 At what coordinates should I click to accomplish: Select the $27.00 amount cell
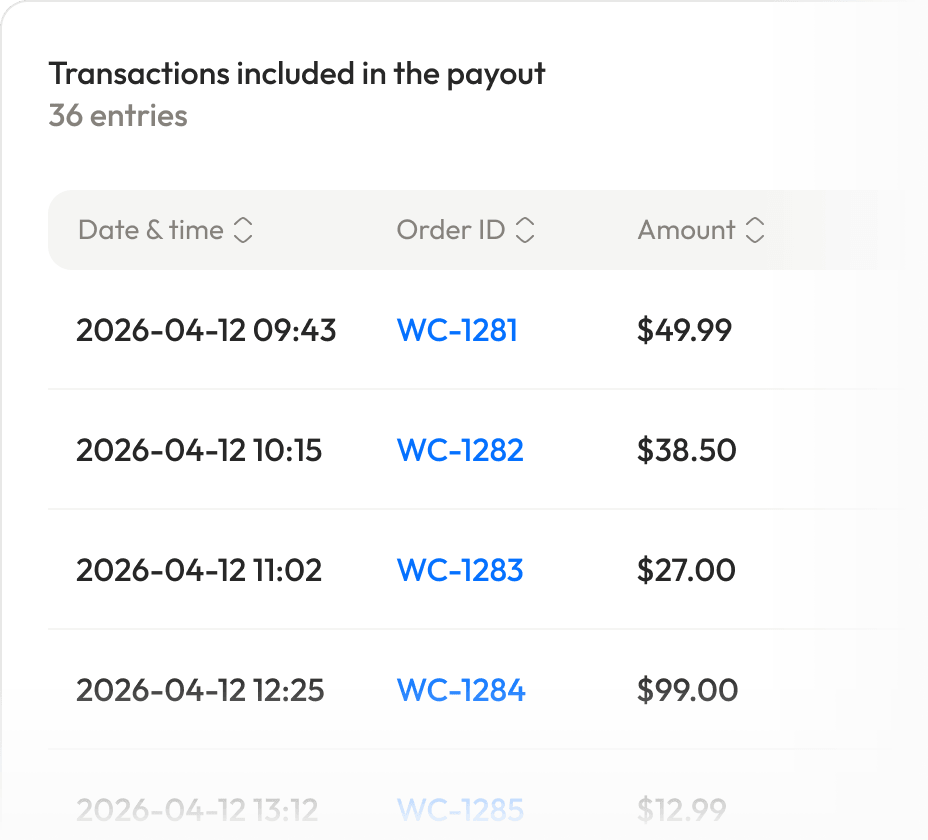click(686, 570)
